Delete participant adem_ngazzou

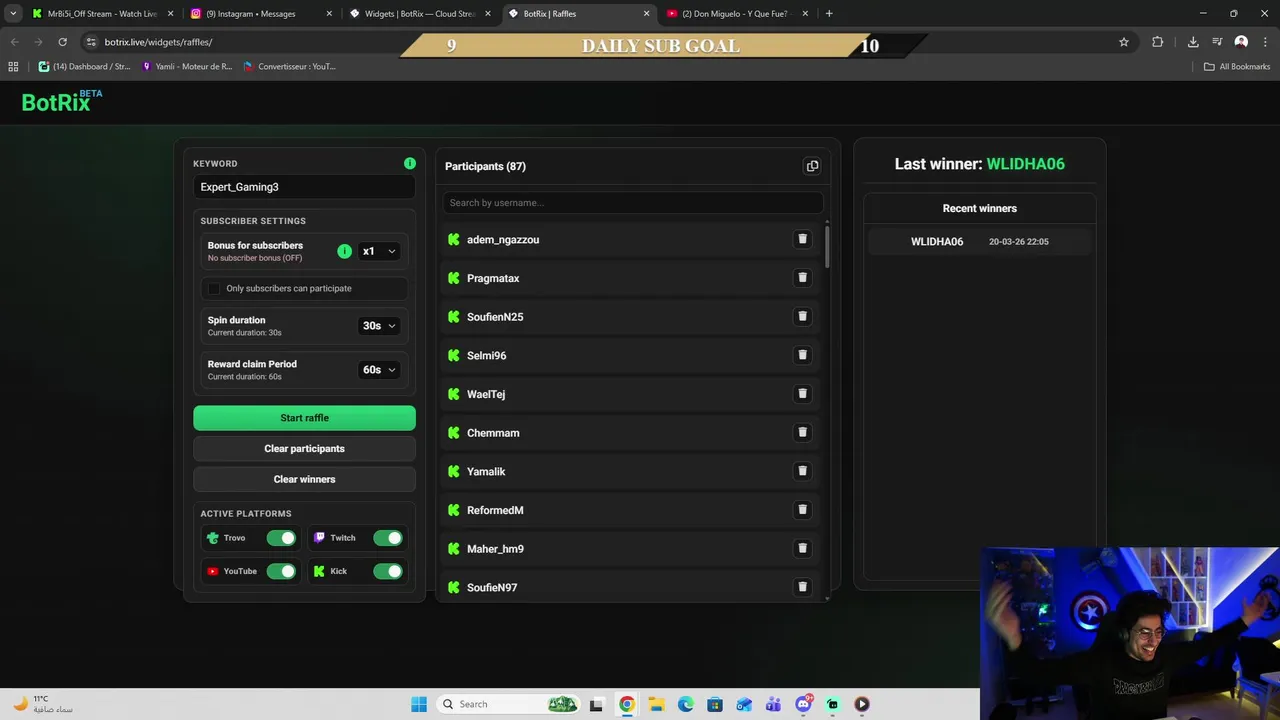tap(802, 239)
